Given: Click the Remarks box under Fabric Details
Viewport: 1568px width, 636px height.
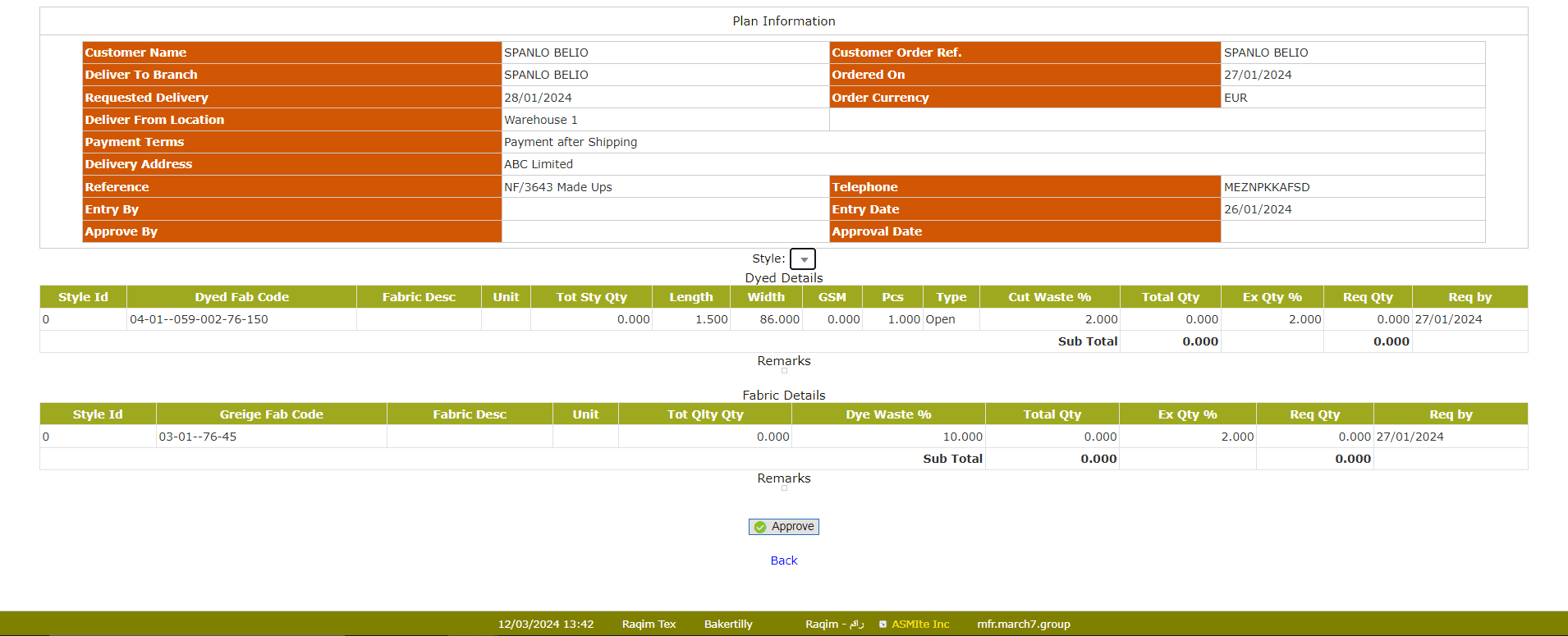Looking at the screenshot, I should [x=784, y=488].
